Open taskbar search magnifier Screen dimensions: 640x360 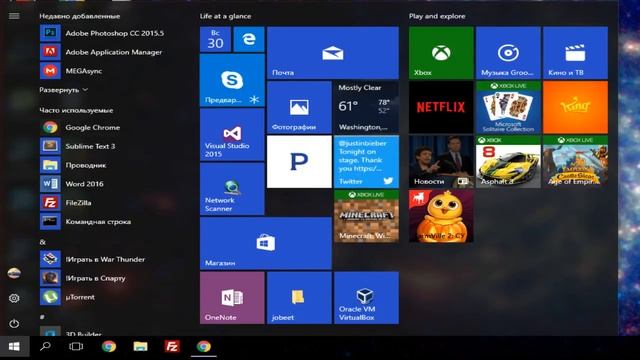pos(45,347)
